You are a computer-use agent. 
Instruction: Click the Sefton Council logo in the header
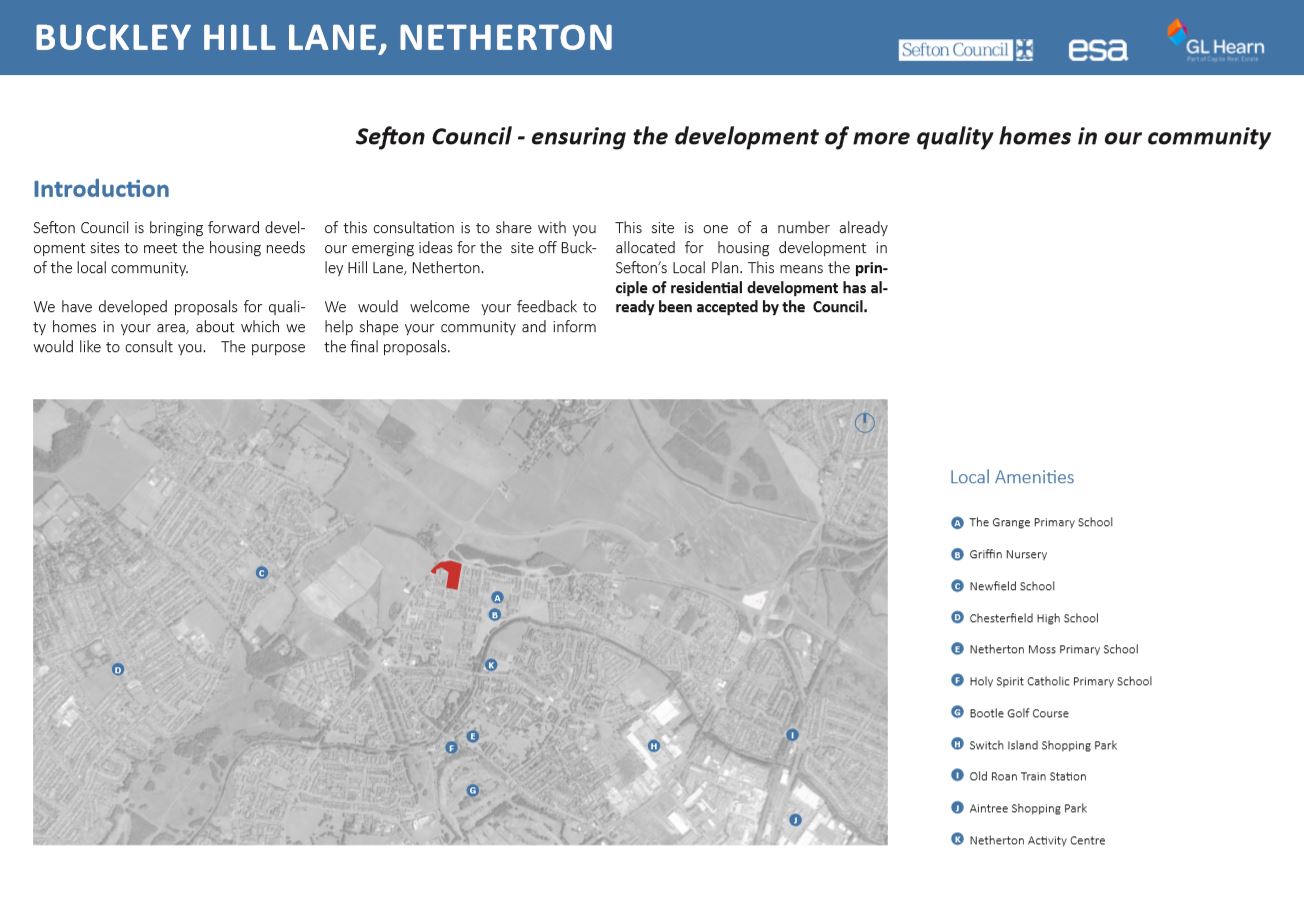click(x=966, y=50)
